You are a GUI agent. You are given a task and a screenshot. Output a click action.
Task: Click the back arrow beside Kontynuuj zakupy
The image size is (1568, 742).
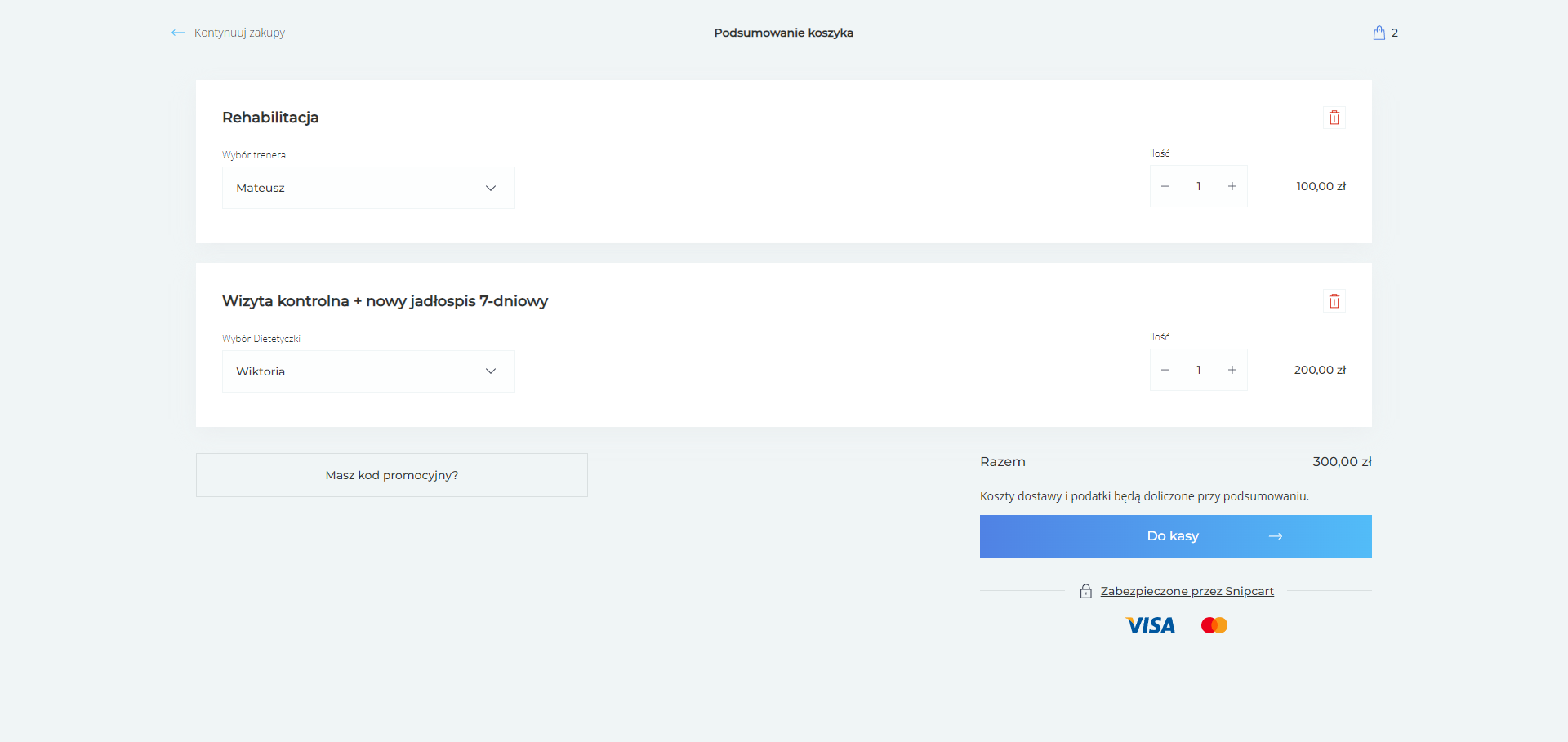(178, 33)
